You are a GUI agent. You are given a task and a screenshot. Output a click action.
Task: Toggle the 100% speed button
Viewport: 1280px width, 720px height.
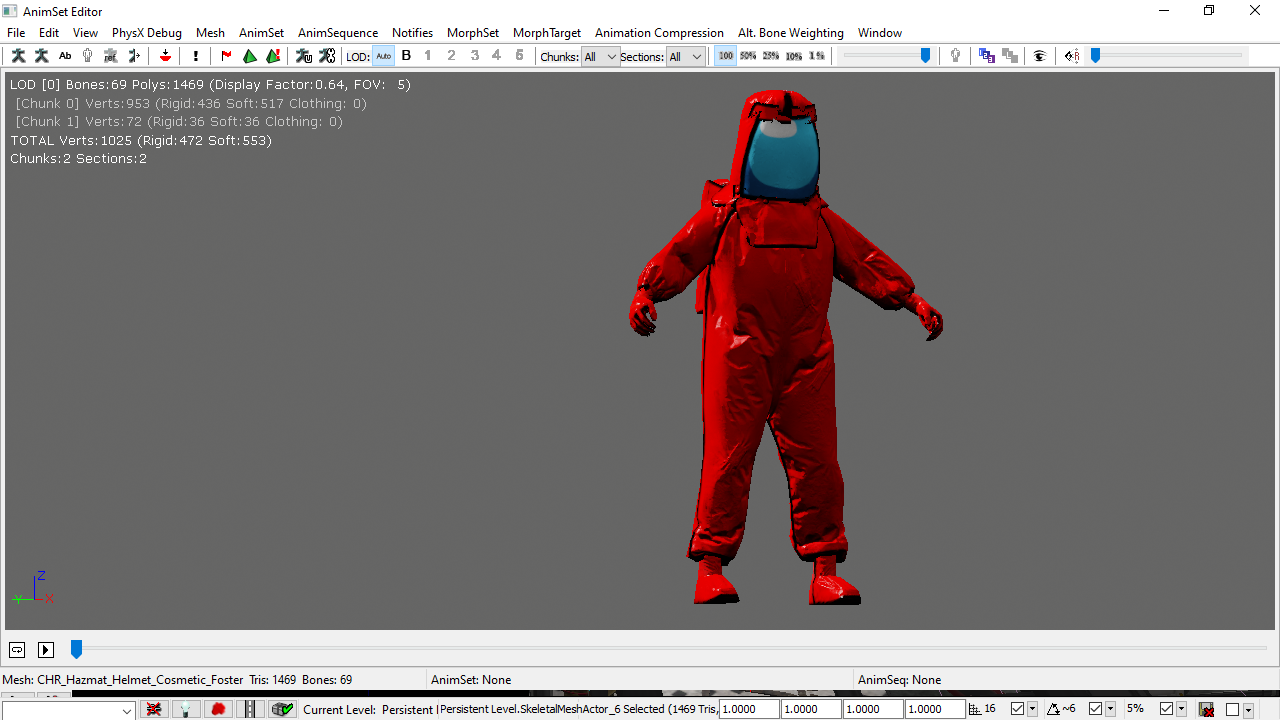pyautogui.click(x=725, y=56)
